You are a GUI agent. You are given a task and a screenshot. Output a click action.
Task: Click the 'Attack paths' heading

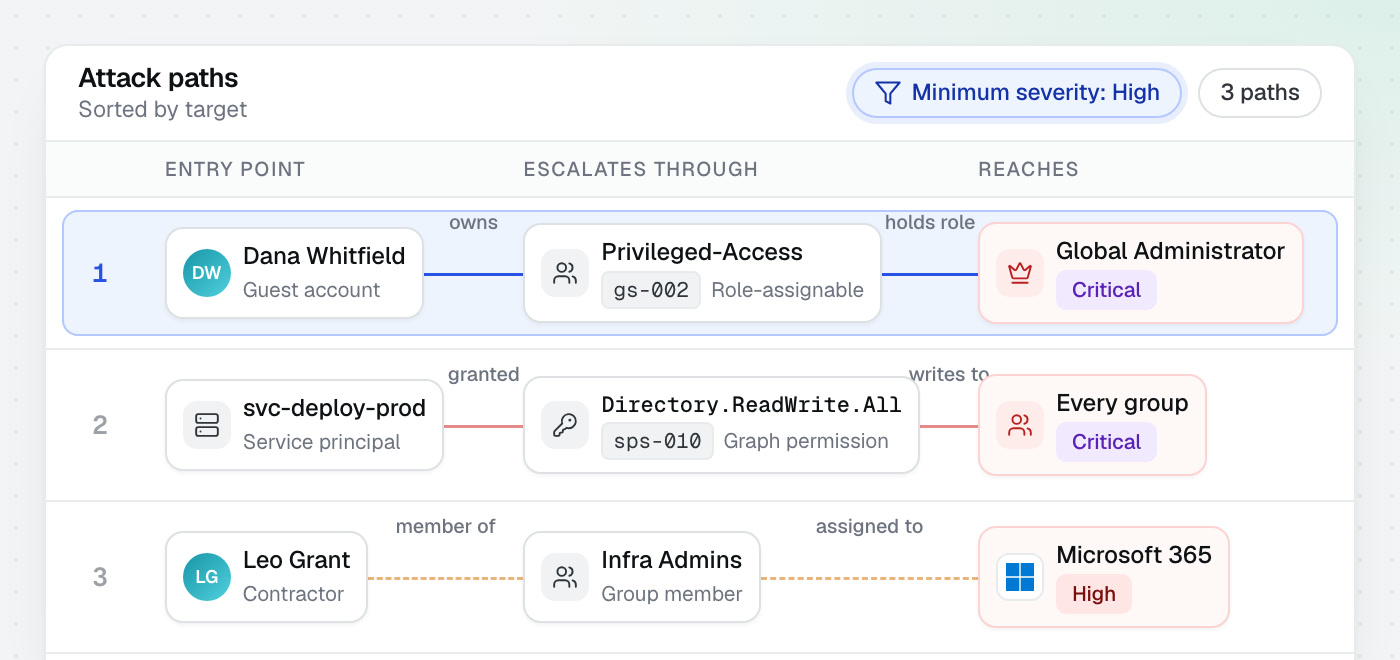click(159, 78)
